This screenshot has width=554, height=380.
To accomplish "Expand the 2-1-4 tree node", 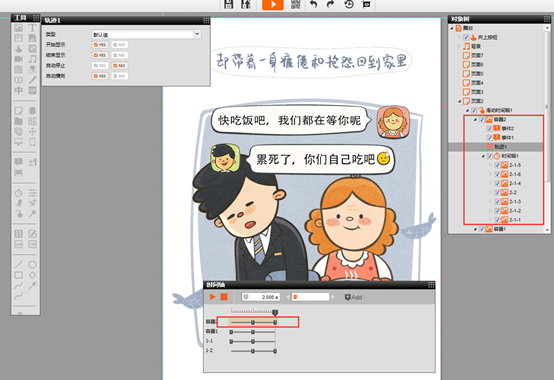I will [490, 183].
